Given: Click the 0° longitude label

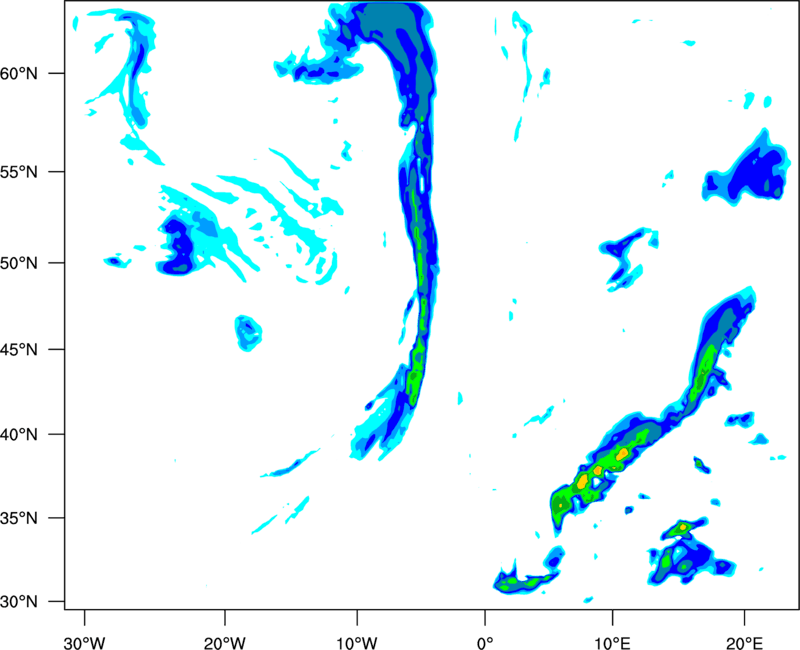Looking at the screenshot, I should pyautogui.click(x=485, y=643).
